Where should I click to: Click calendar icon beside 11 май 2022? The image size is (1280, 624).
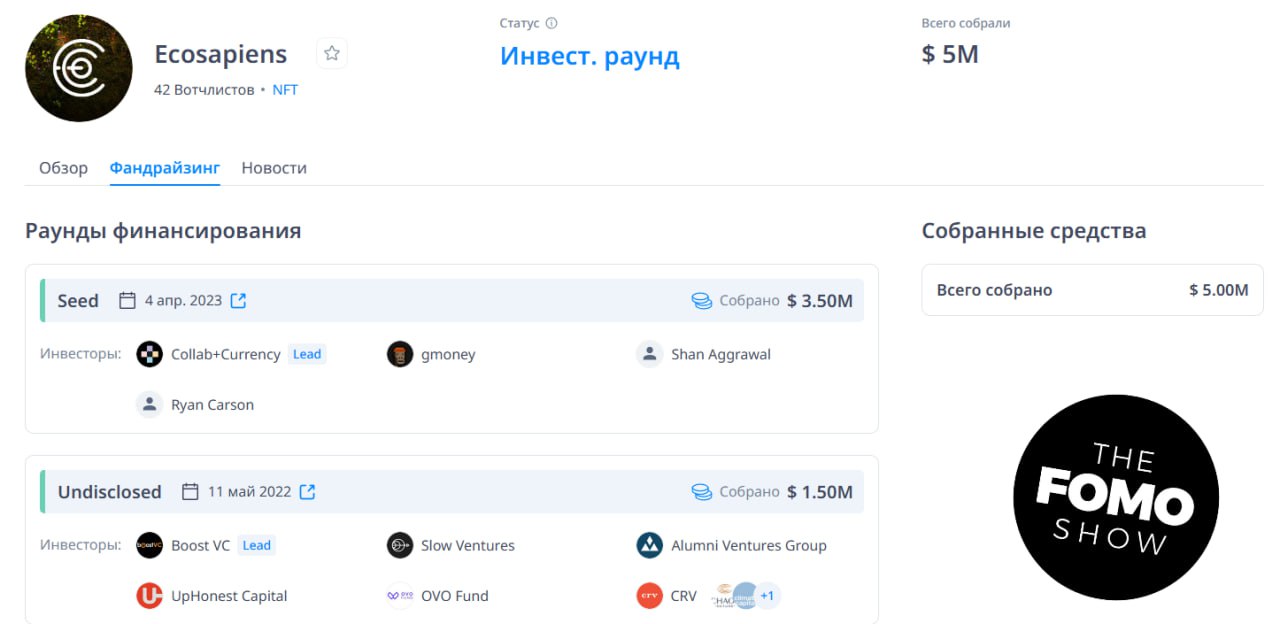pos(190,491)
